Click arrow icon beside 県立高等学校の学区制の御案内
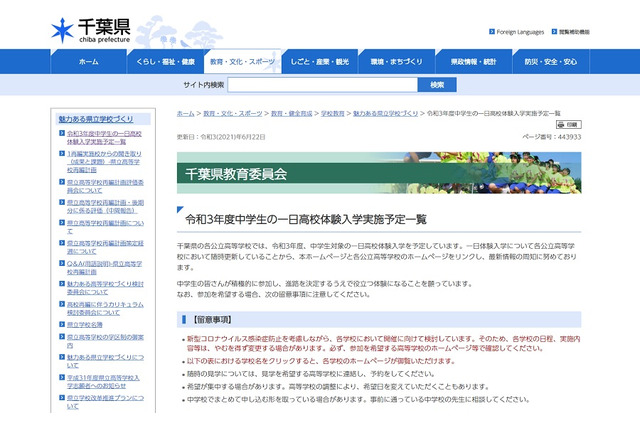 pyautogui.click(x=62, y=337)
